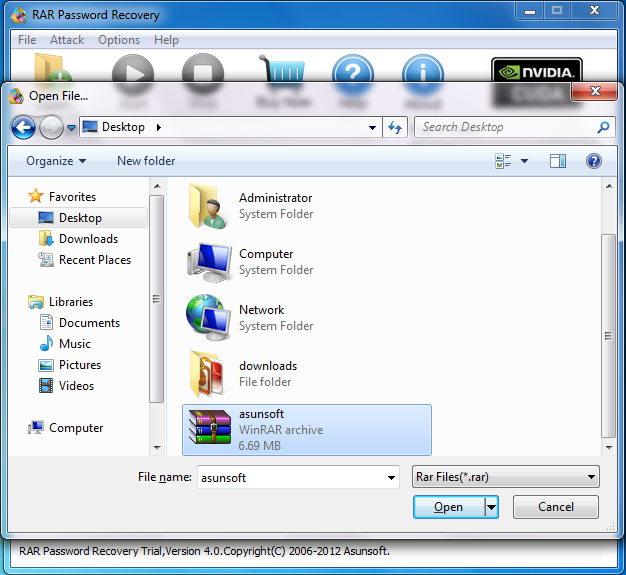Image resolution: width=626 pixels, height=575 pixels.
Task: Expand the File name dropdown
Action: [x=391, y=477]
